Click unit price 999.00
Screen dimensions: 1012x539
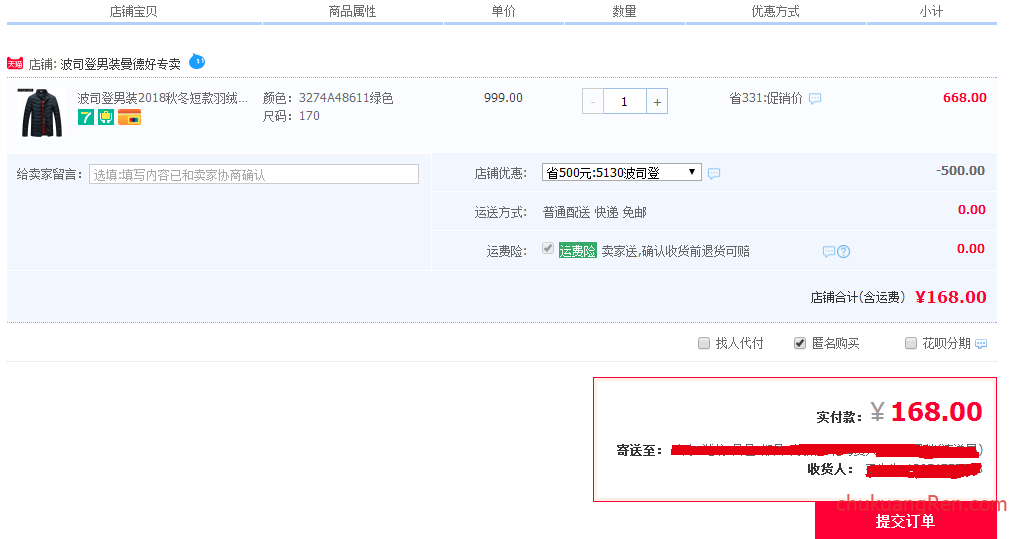(503, 98)
